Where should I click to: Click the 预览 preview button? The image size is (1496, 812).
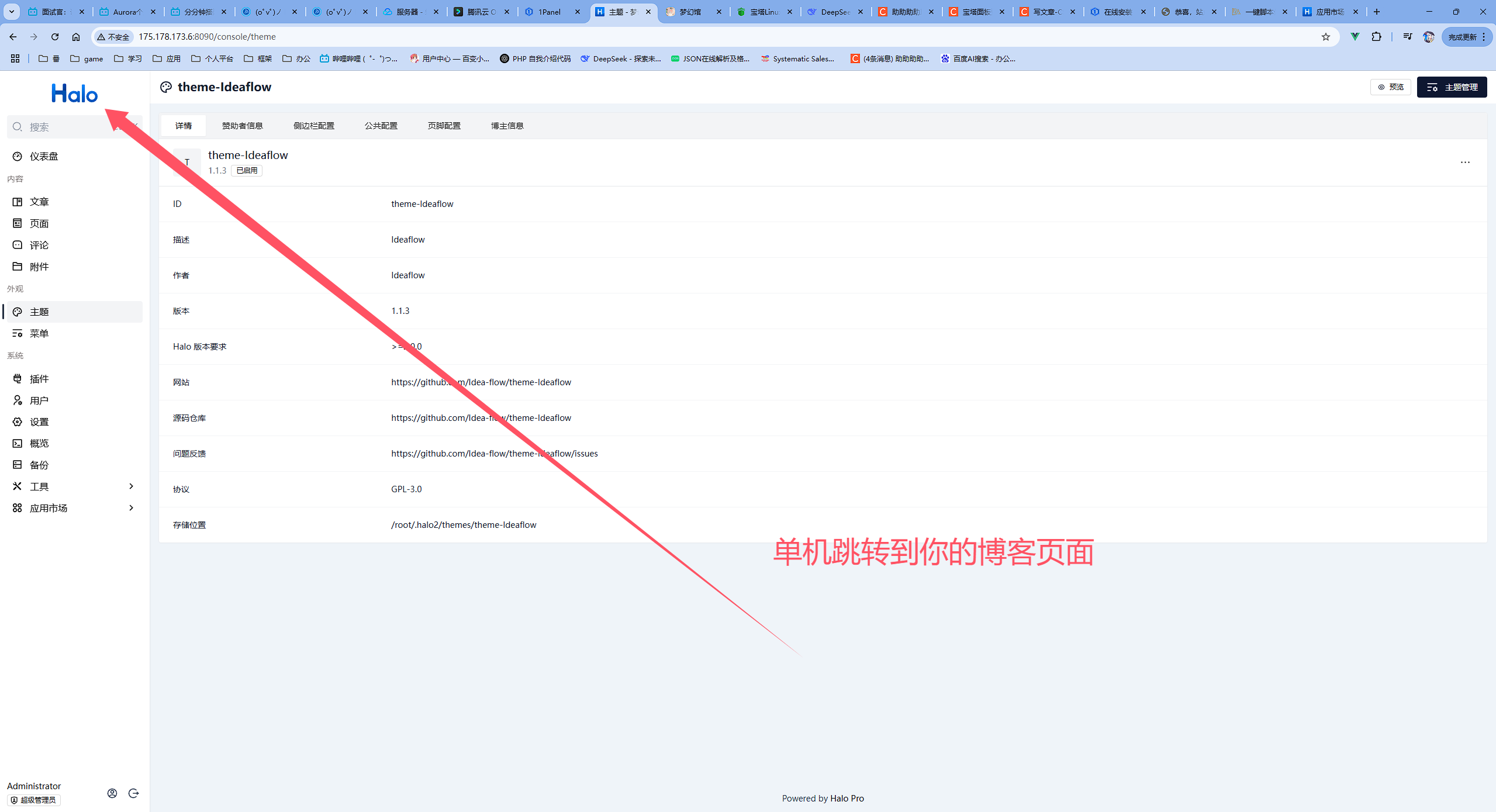tap(1390, 87)
